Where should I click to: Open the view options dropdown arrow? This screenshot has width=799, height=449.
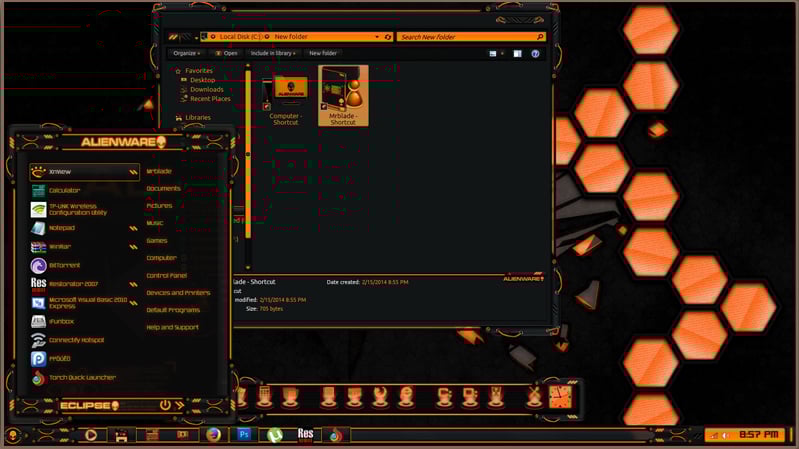[502, 54]
